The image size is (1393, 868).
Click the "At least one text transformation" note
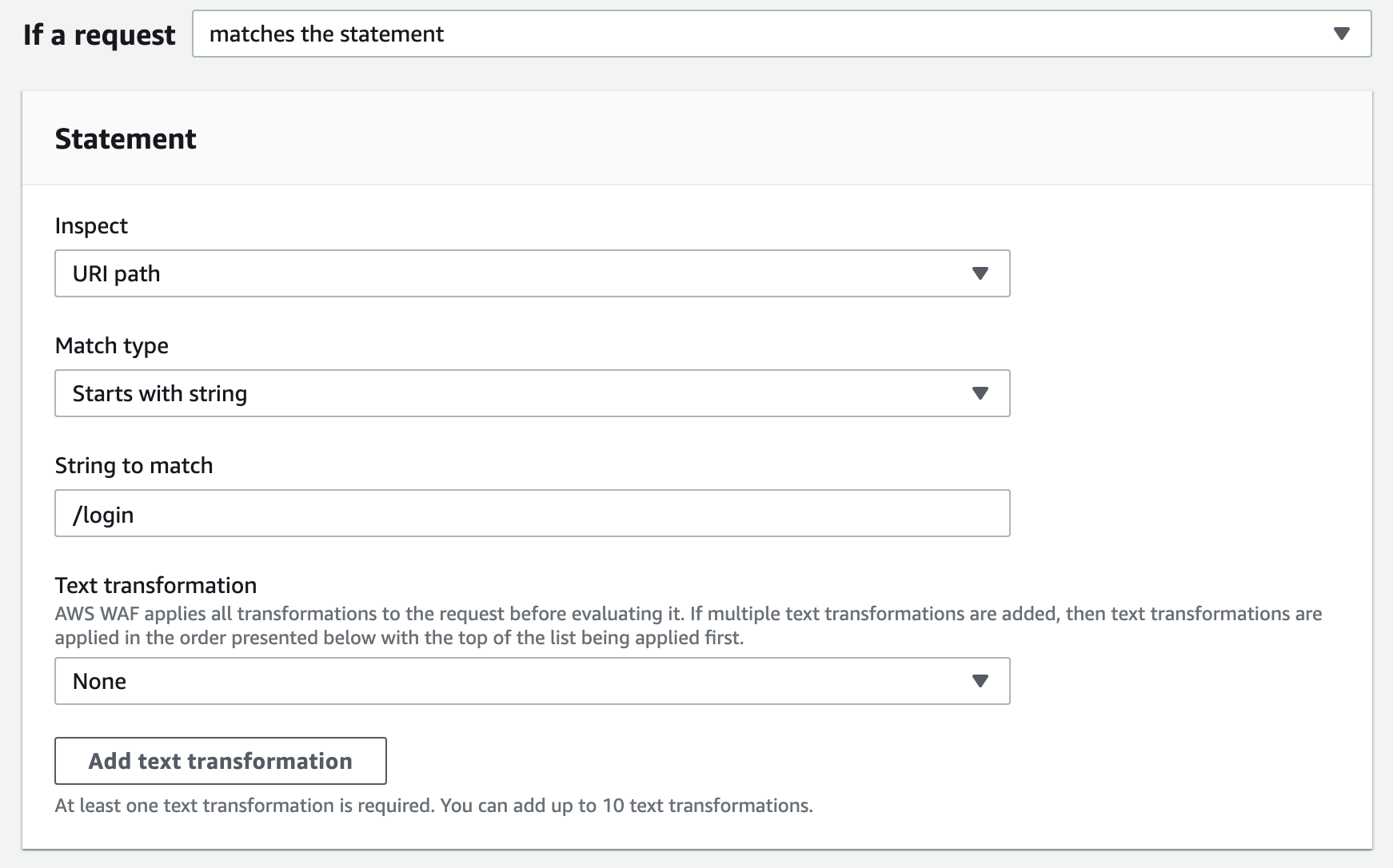(x=433, y=806)
